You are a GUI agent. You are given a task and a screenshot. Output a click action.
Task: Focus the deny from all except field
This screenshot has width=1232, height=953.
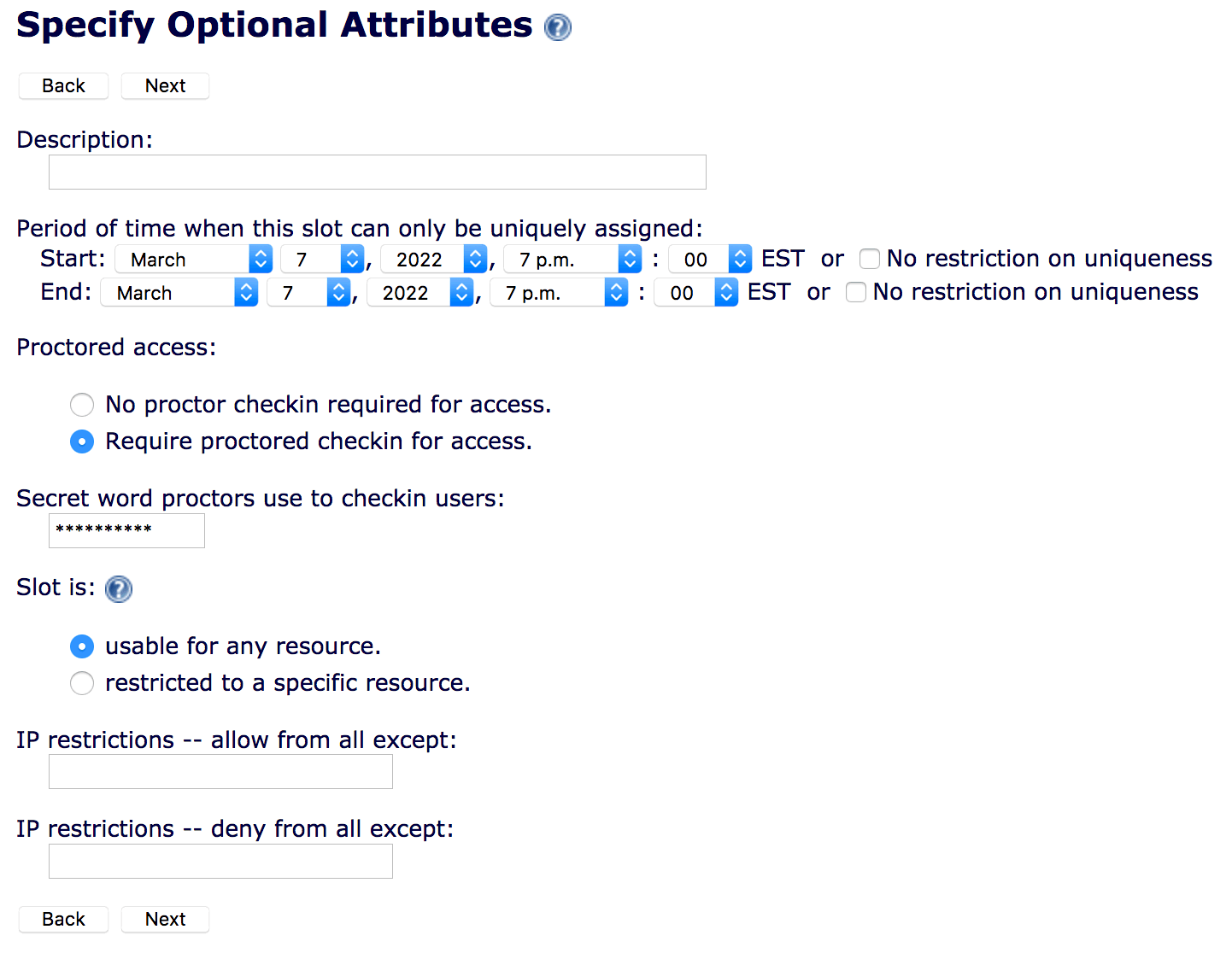pyautogui.click(x=220, y=861)
